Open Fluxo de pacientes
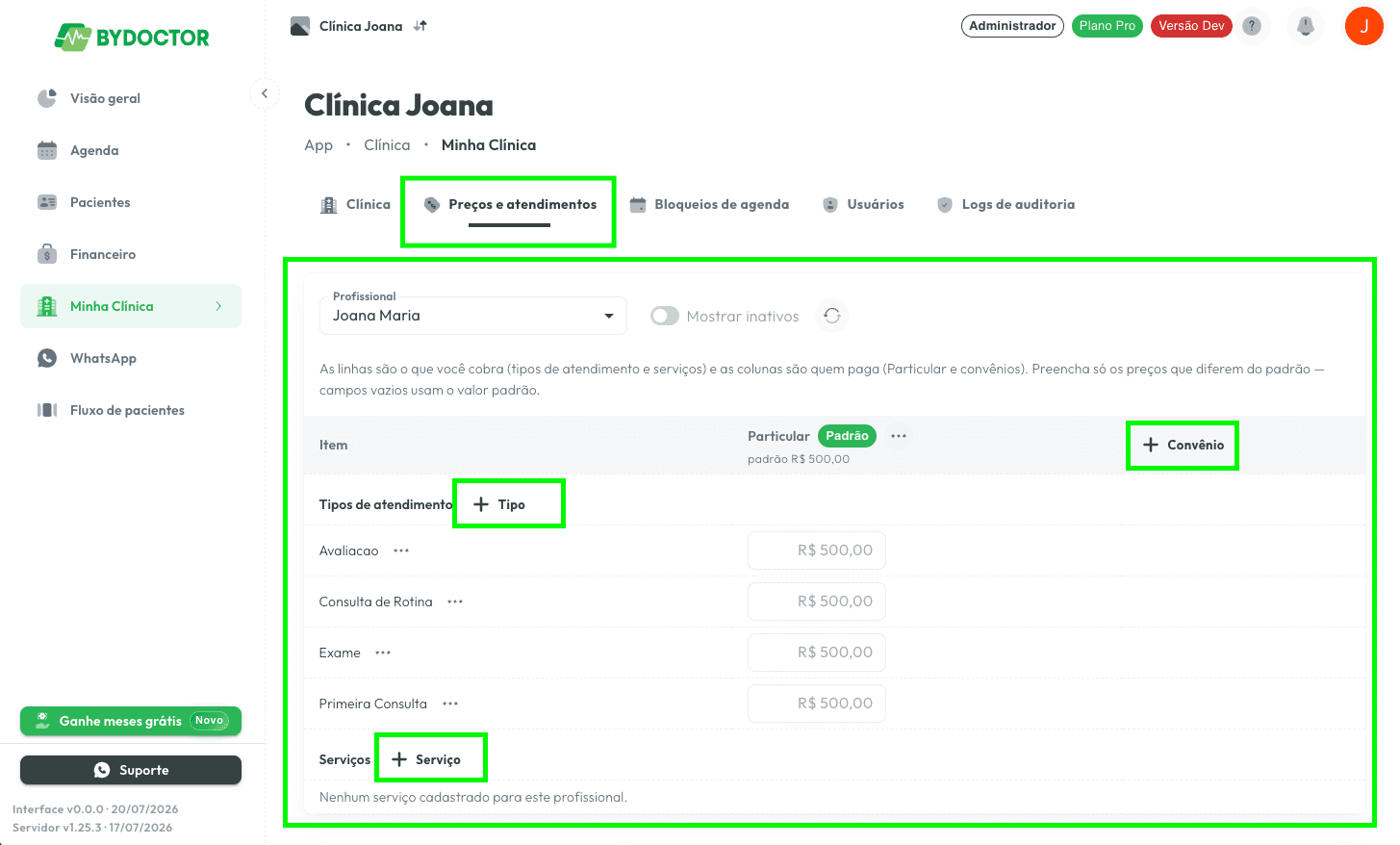The image size is (1400, 845). pos(130,410)
